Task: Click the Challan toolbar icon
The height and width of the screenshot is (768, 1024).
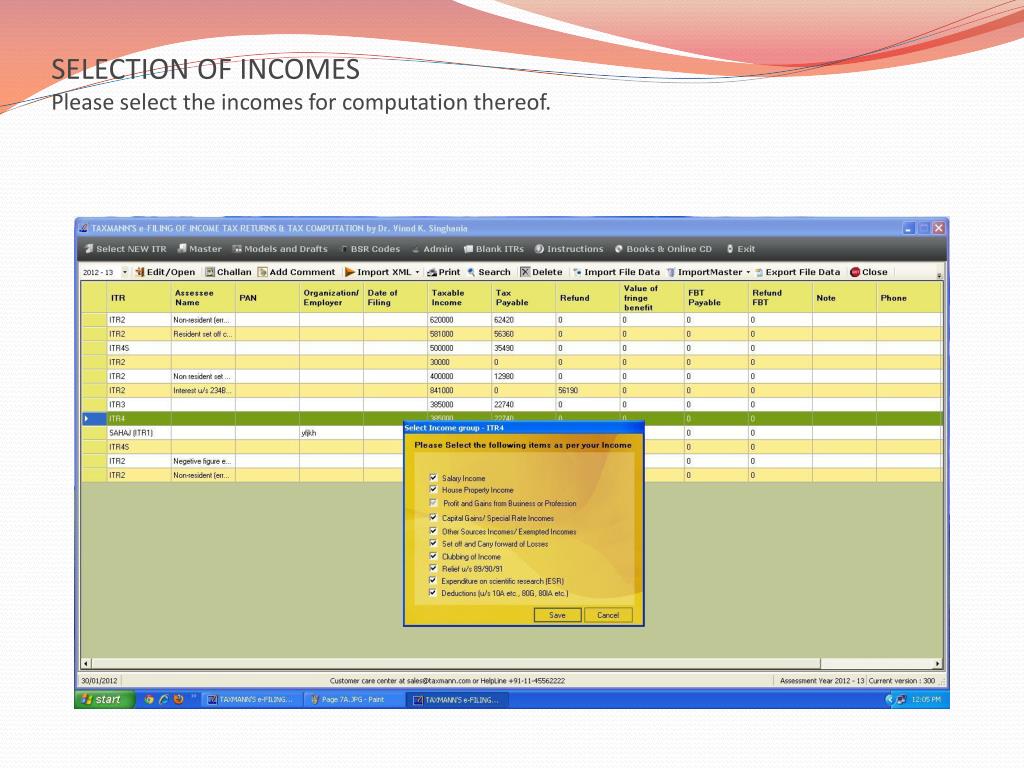Action: [x=210, y=272]
